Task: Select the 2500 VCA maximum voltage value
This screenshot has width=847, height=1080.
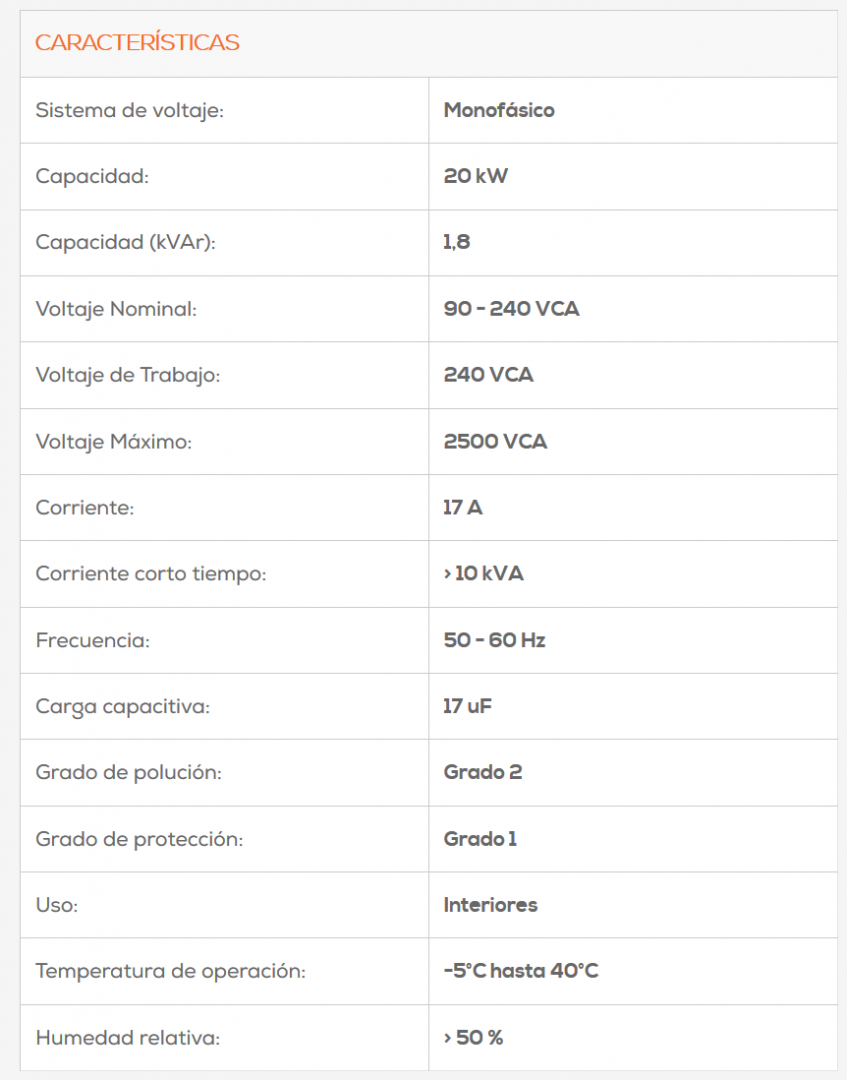Action: point(495,442)
